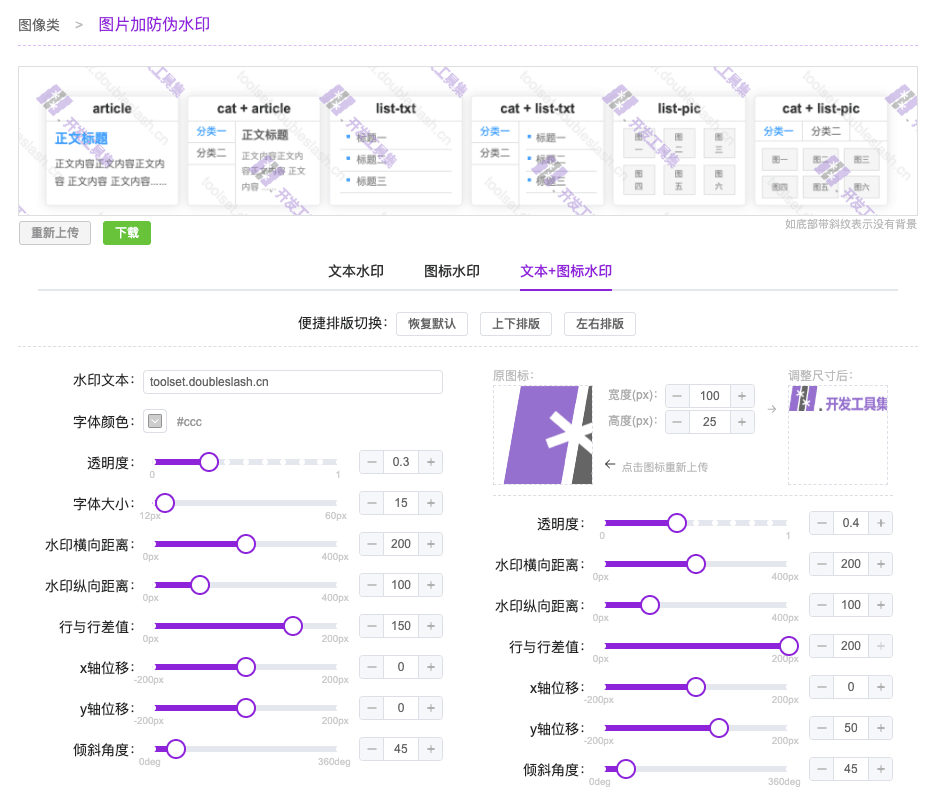Screen dimensions: 936x797
Task: Click 恢复默认 to reset layout
Action: pos(432,324)
